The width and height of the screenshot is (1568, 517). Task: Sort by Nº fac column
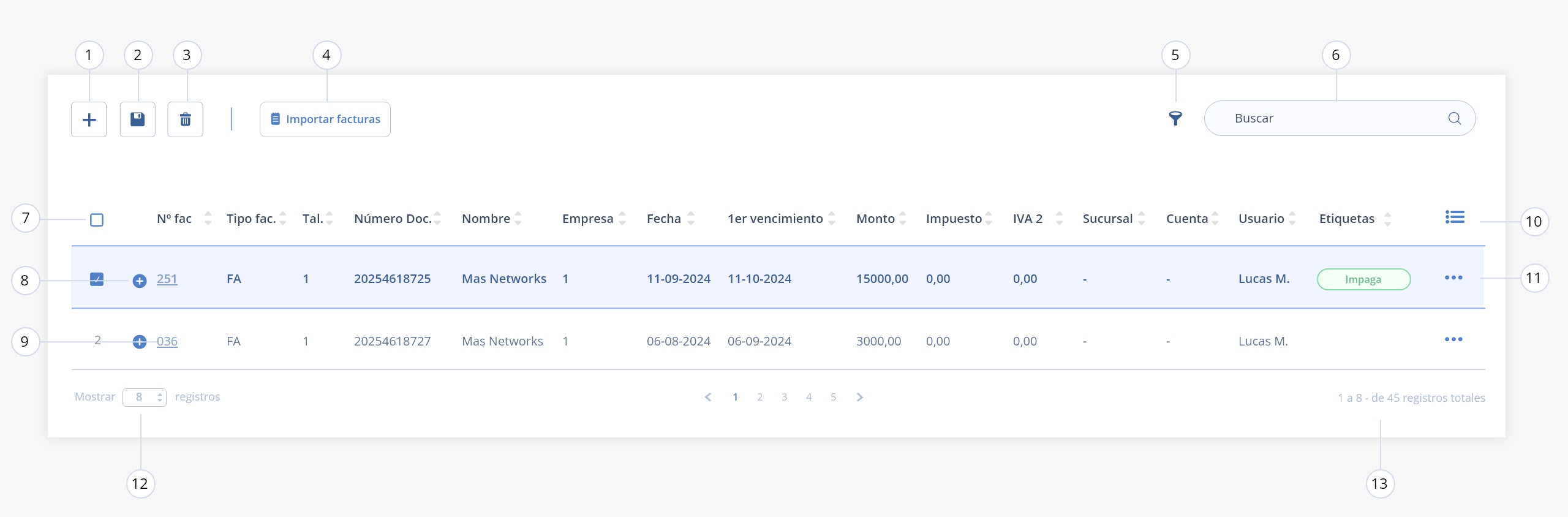208,219
